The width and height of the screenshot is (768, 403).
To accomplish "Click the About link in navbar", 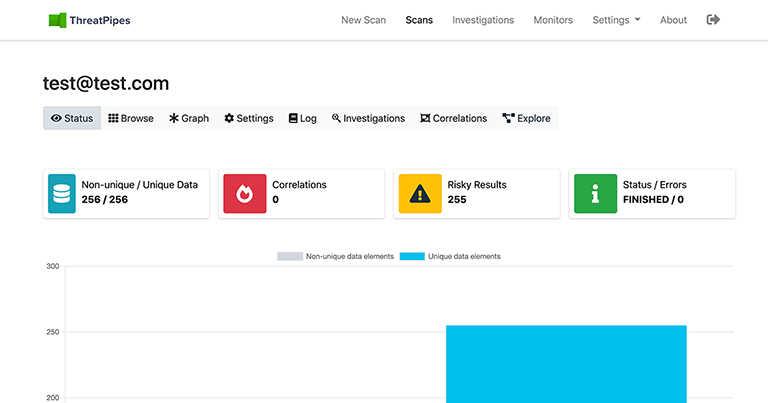I will [x=673, y=20].
